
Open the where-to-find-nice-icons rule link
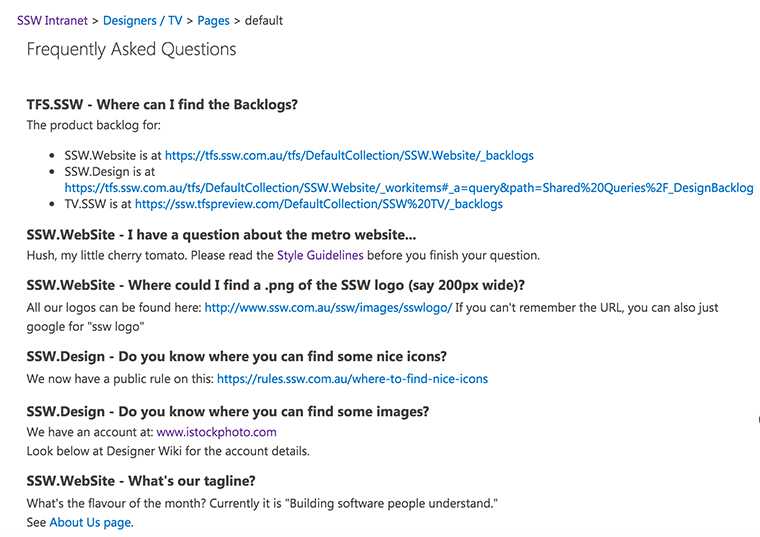pos(352,379)
